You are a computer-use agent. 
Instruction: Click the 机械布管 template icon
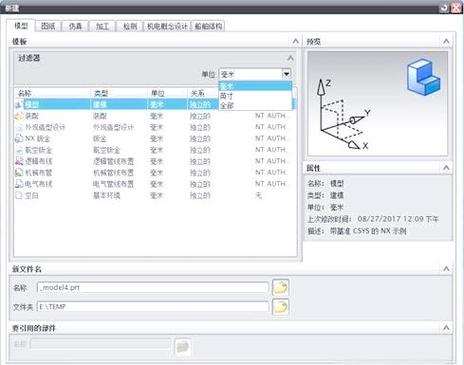19,173
